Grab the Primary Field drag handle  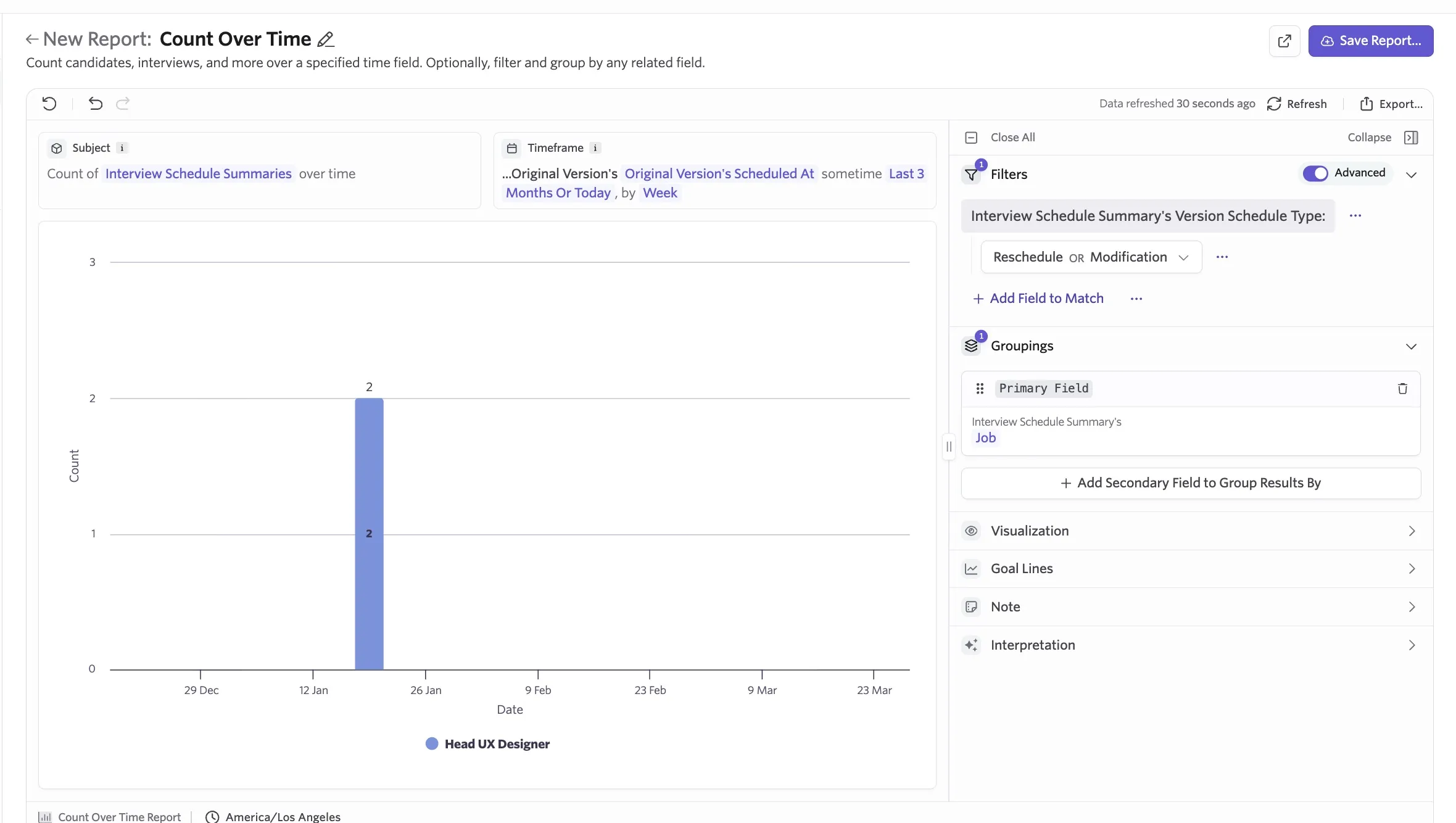click(980, 389)
